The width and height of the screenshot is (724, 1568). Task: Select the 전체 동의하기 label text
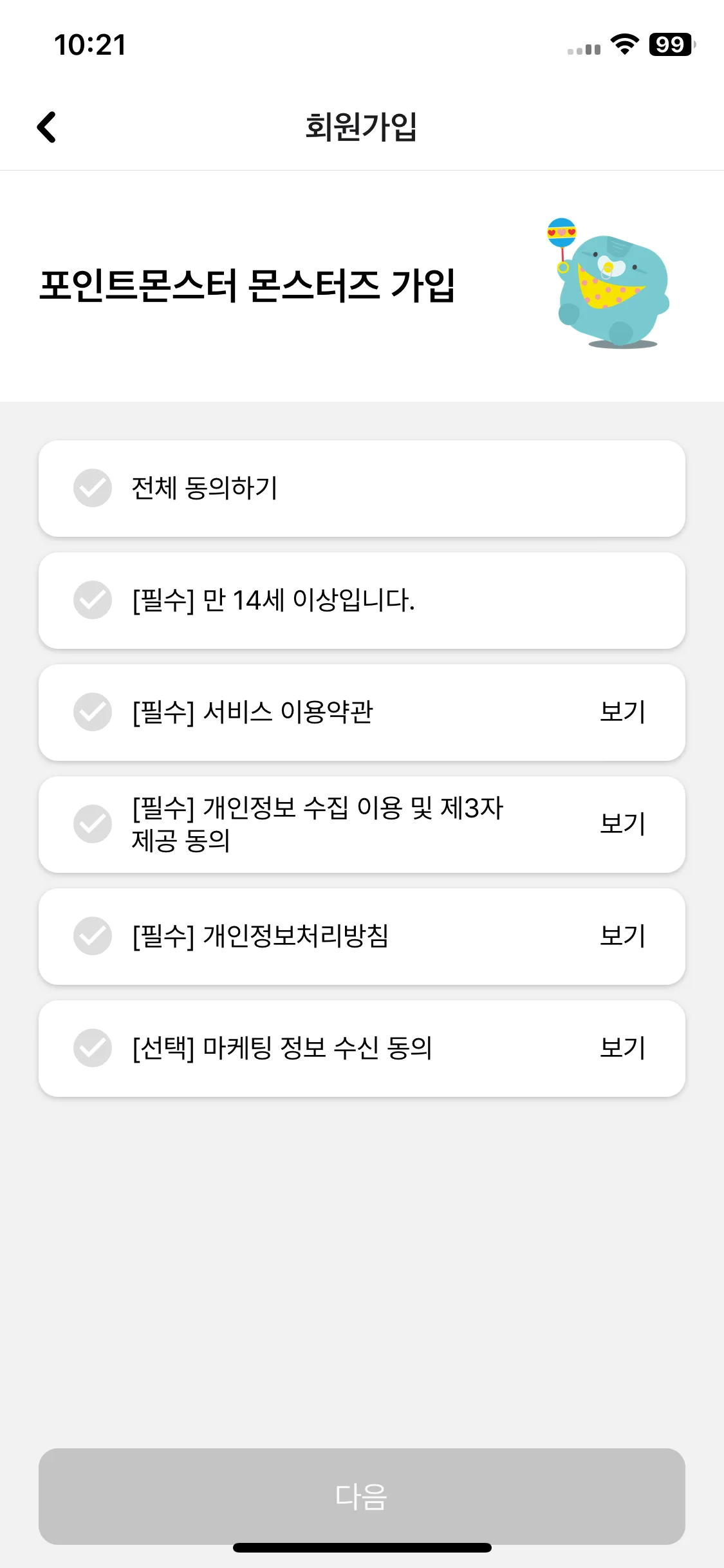pyautogui.click(x=205, y=488)
